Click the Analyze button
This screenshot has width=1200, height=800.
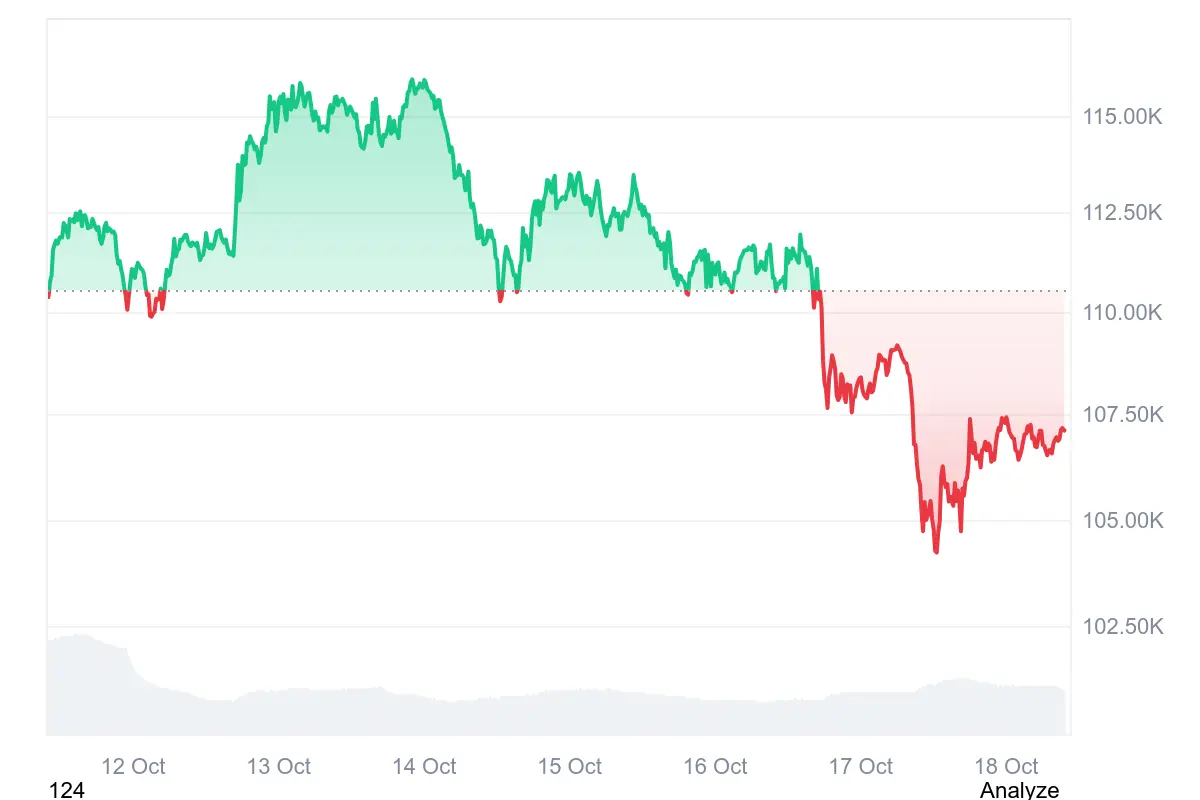(x=1019, y=790)
